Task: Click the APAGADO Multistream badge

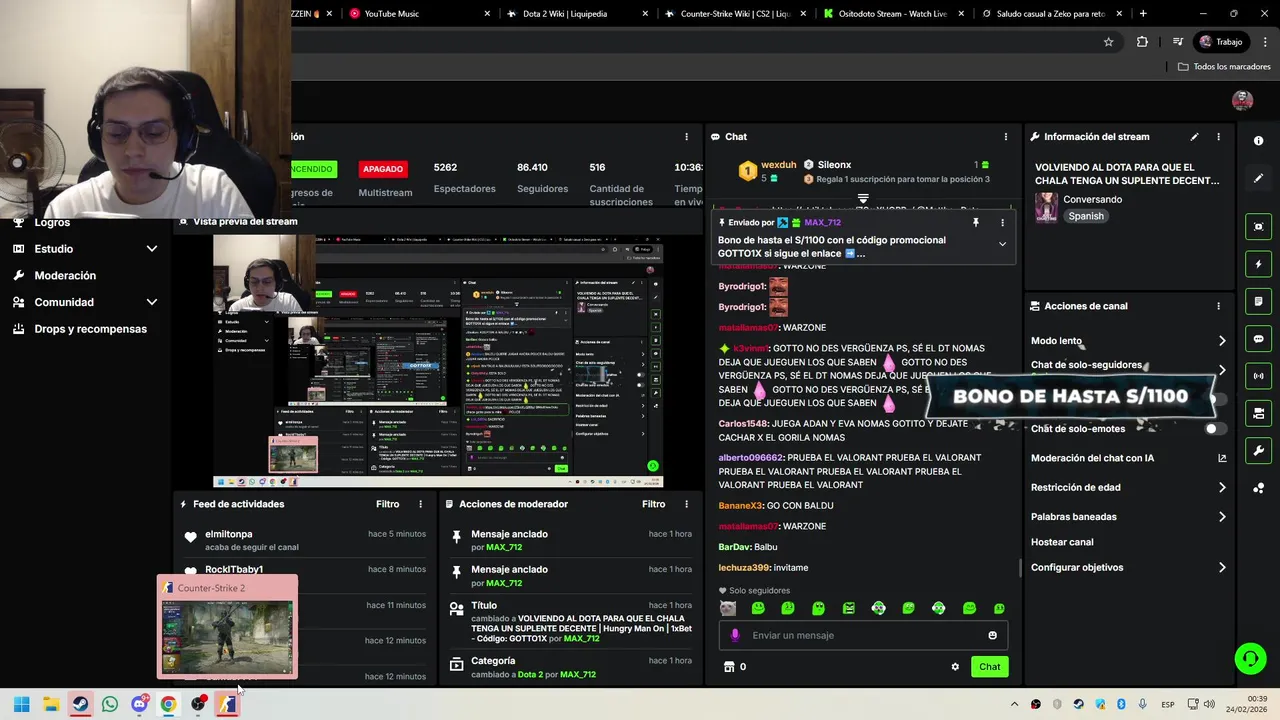Action: point(383,169)
